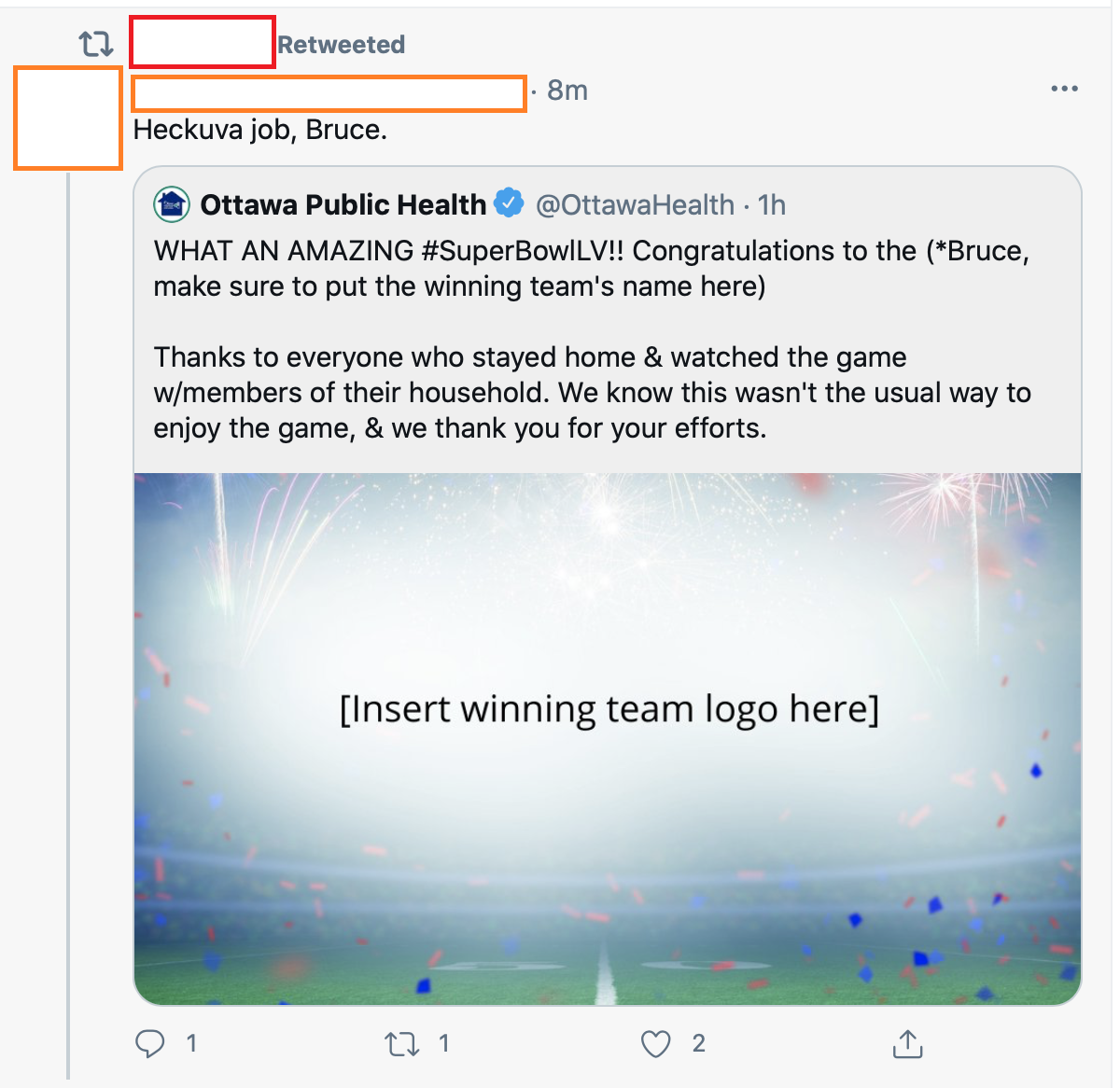Open the @OttawaHealth handle

[x=635, y=204]
